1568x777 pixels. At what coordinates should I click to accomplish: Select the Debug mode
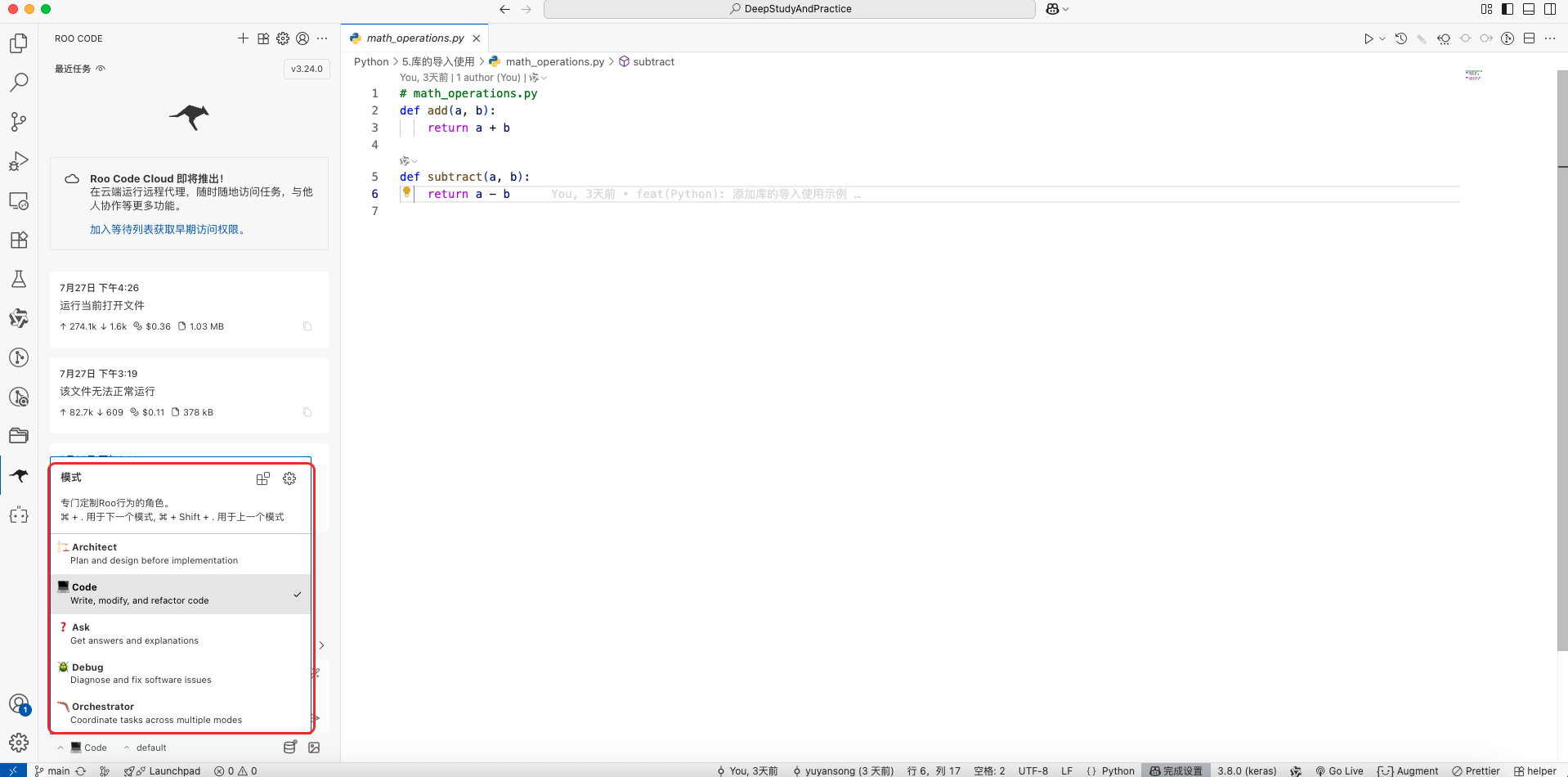pos(181,673)
